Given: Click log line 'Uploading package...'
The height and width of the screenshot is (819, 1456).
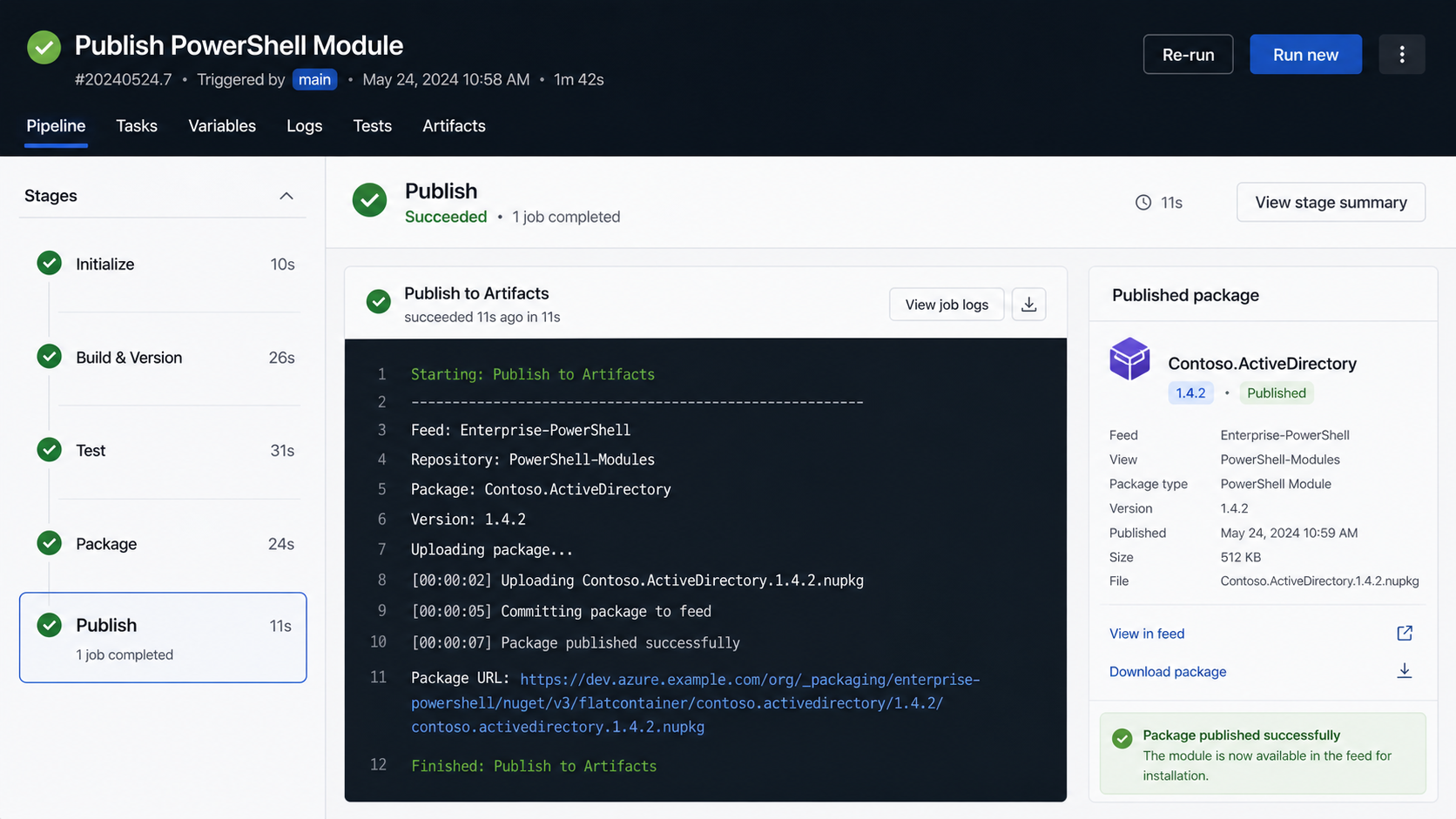Looking at the screenshot, I should pyautogui.click(x=492, y=550).
